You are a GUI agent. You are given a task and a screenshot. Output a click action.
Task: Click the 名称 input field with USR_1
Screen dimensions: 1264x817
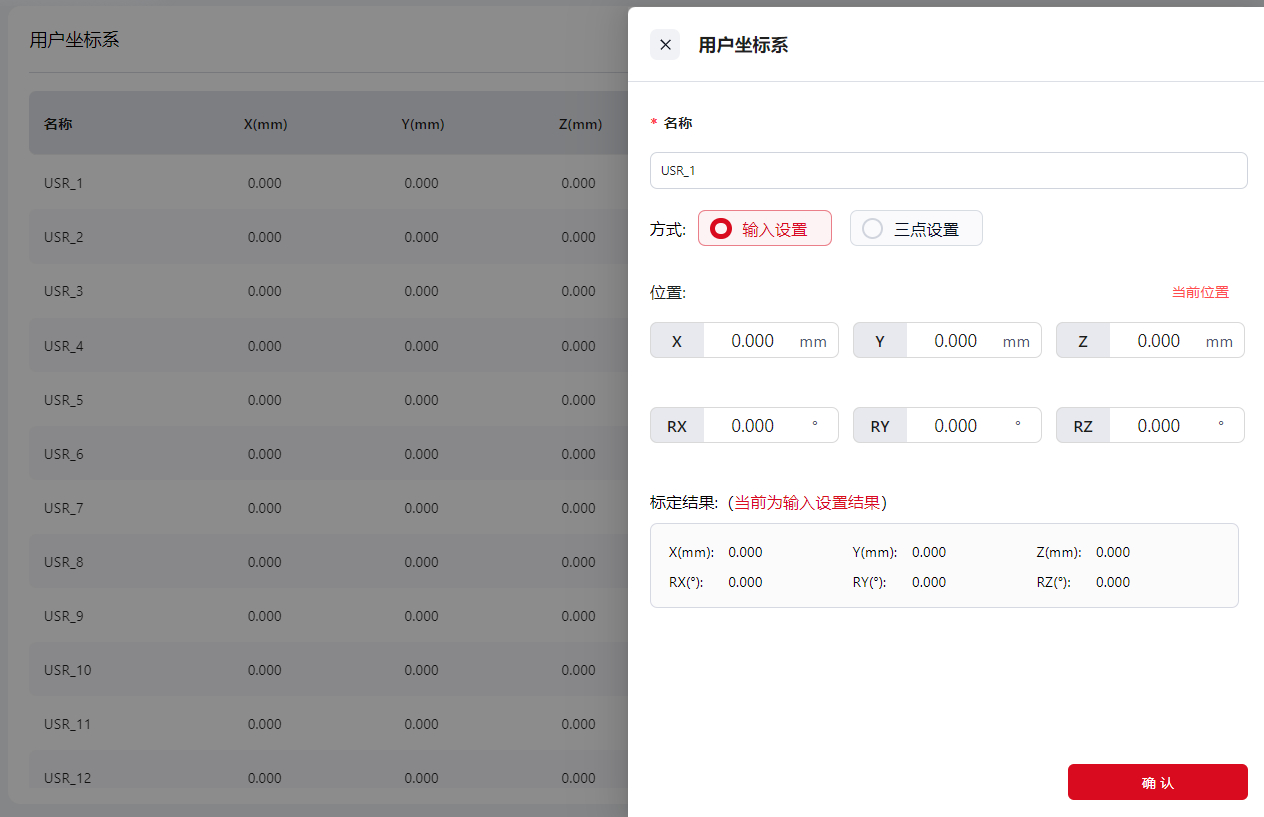pyautogui.click(x=948, y=171)
